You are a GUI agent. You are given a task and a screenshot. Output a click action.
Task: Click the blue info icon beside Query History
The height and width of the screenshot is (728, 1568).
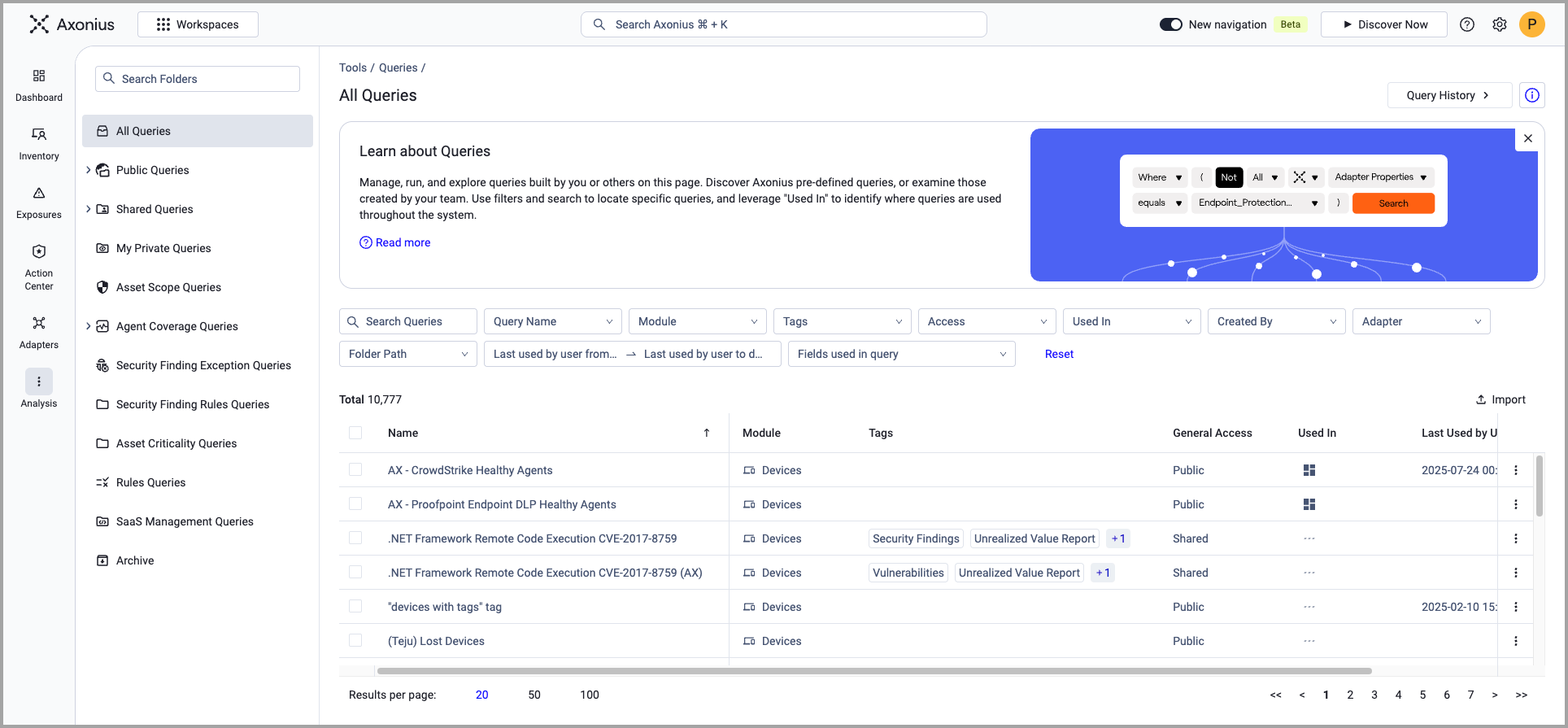[1532, 95]
